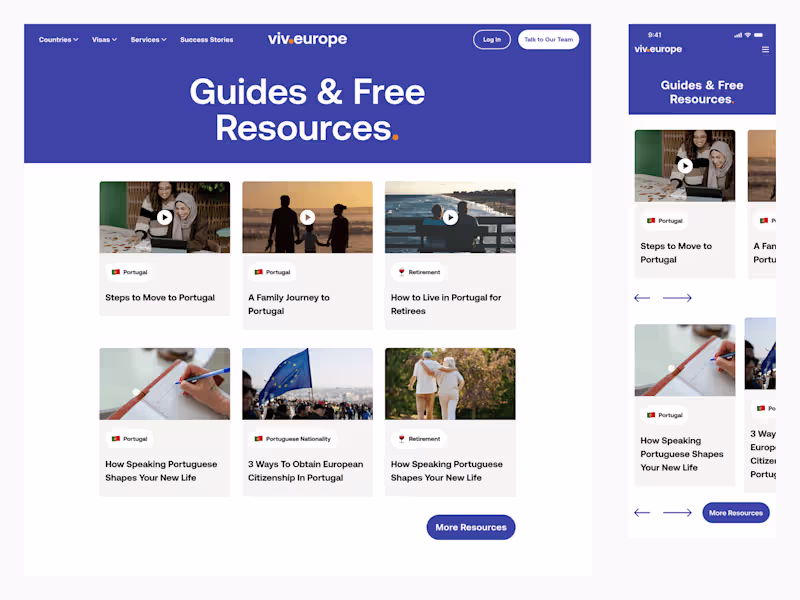Click Portugal tag on mobile Steps to Move card
Viewport: 800px width, 600px height.
664,221
